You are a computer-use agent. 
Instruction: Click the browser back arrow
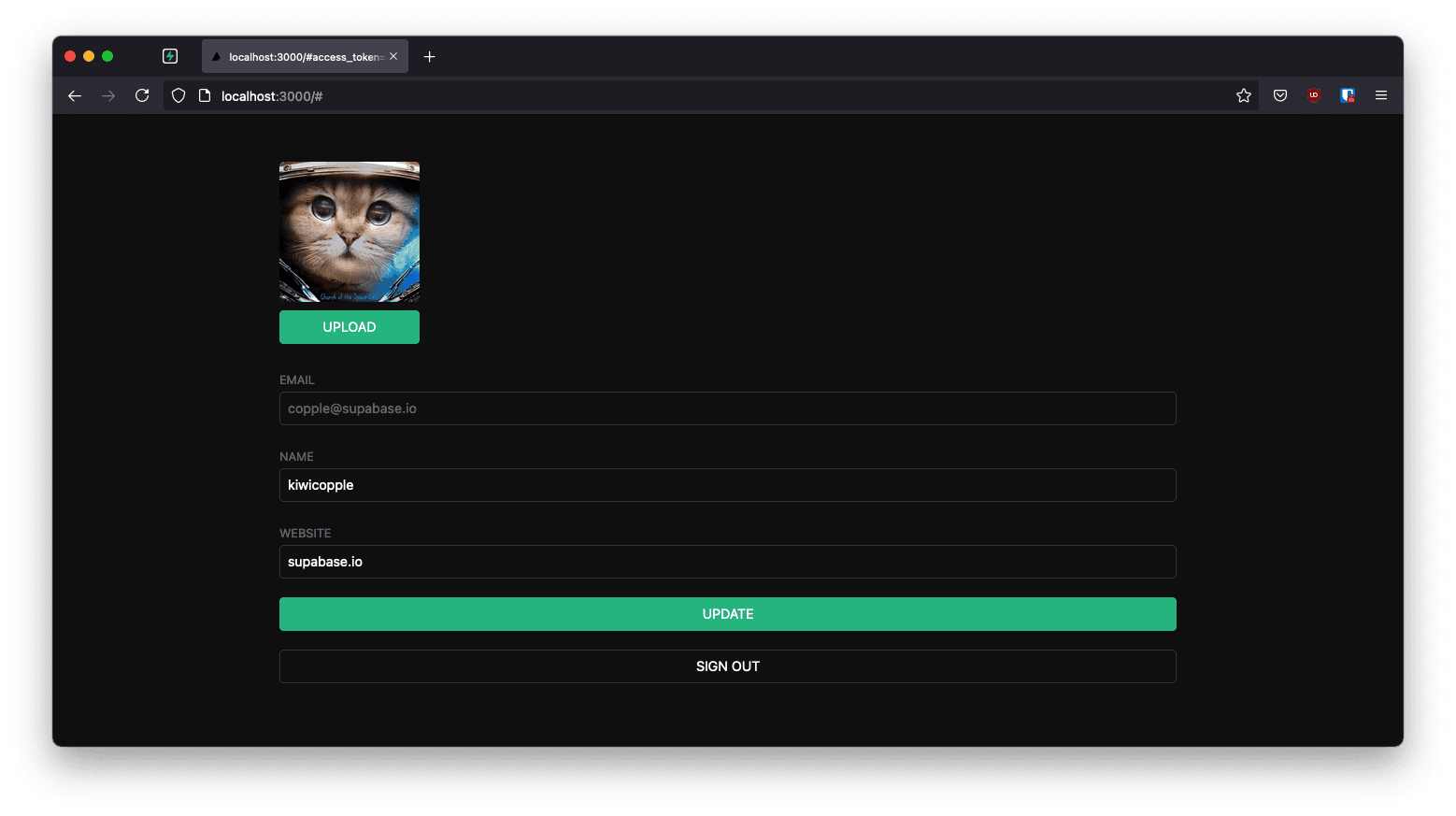(75, 96)
